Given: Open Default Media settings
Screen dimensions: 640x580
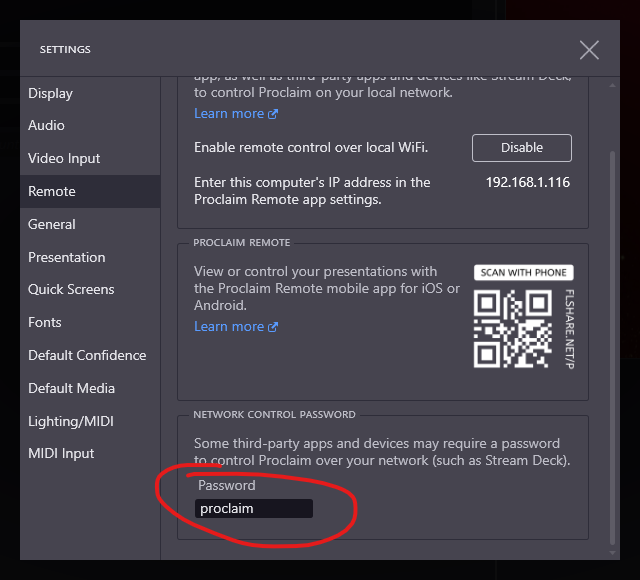Looking at the screenshot, I should pos(71,389).
